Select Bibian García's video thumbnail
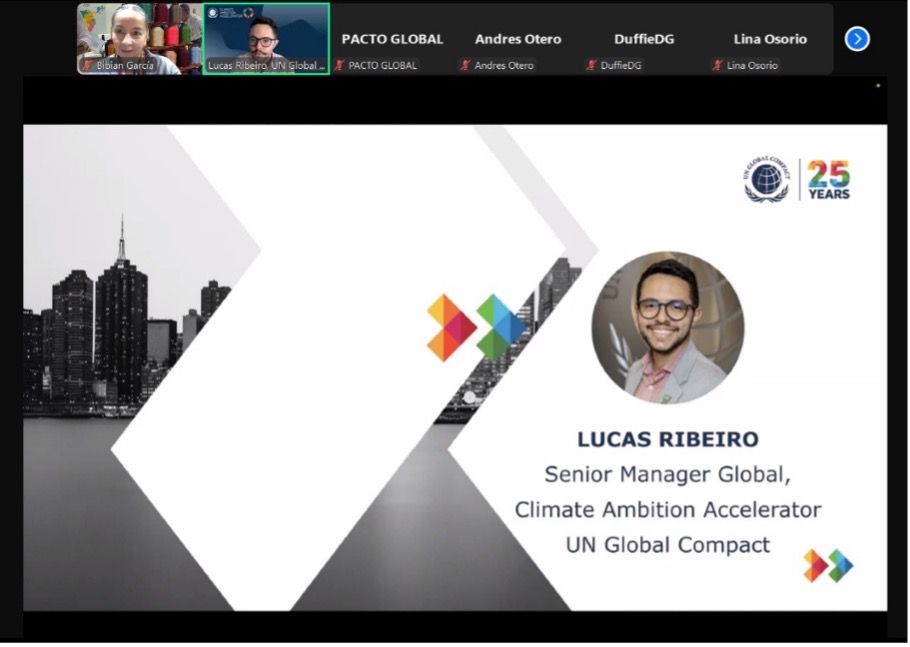 coord(138,38)
